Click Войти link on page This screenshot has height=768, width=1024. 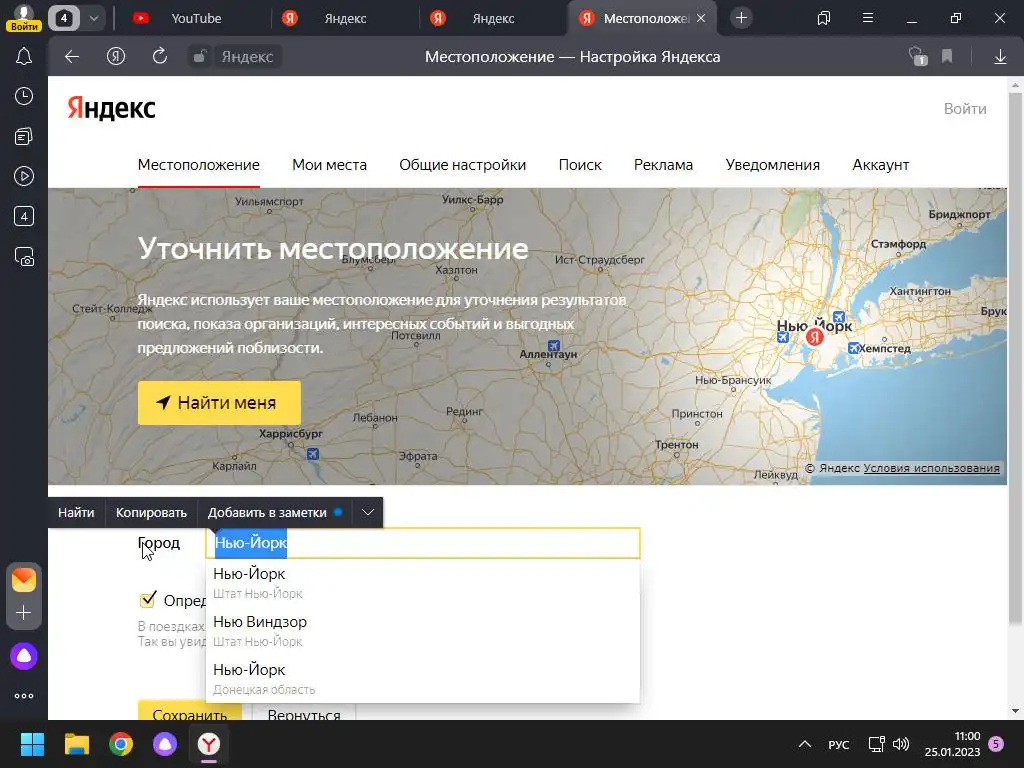(965, 108)
